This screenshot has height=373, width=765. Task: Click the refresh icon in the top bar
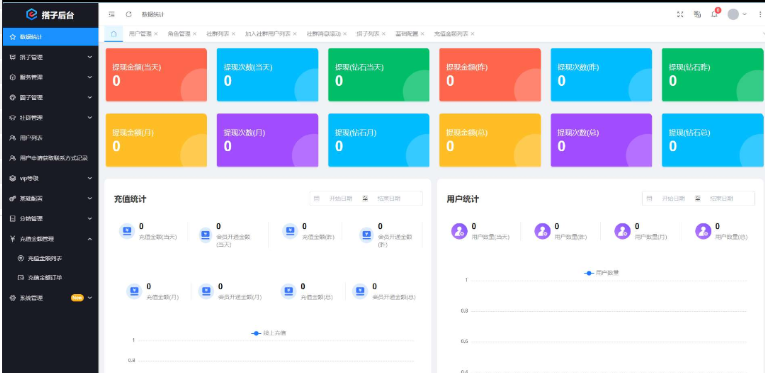(x=128, y=15)
